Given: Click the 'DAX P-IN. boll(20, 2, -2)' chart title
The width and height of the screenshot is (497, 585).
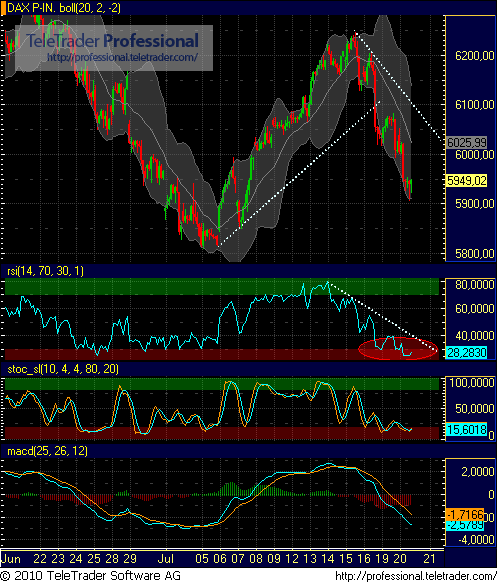Looking at the screenshot, I should pyautogui.click(x=64, y=8).
